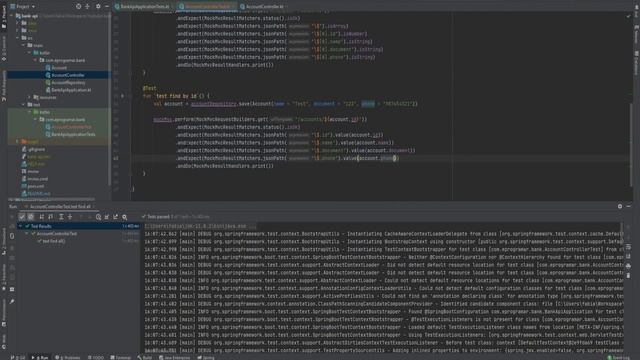Collapse AccountControllerTest in test results
This screenshot has height=360, width=640.
click(x=27, y=234)
